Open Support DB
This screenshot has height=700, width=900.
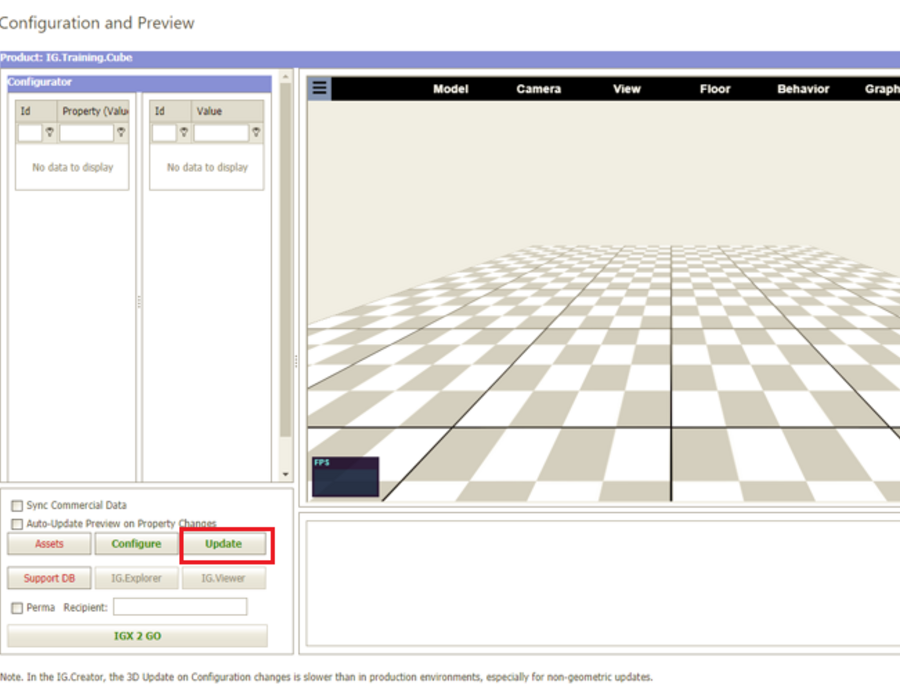49,578
